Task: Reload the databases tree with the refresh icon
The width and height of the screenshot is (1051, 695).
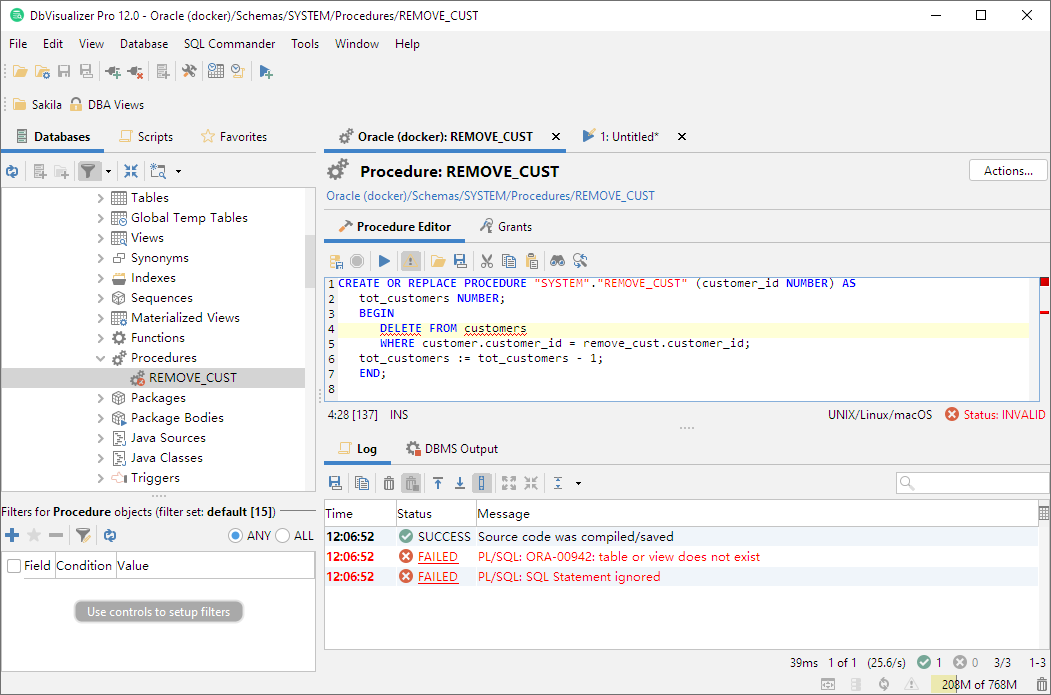Action: (x=12, y=171)
